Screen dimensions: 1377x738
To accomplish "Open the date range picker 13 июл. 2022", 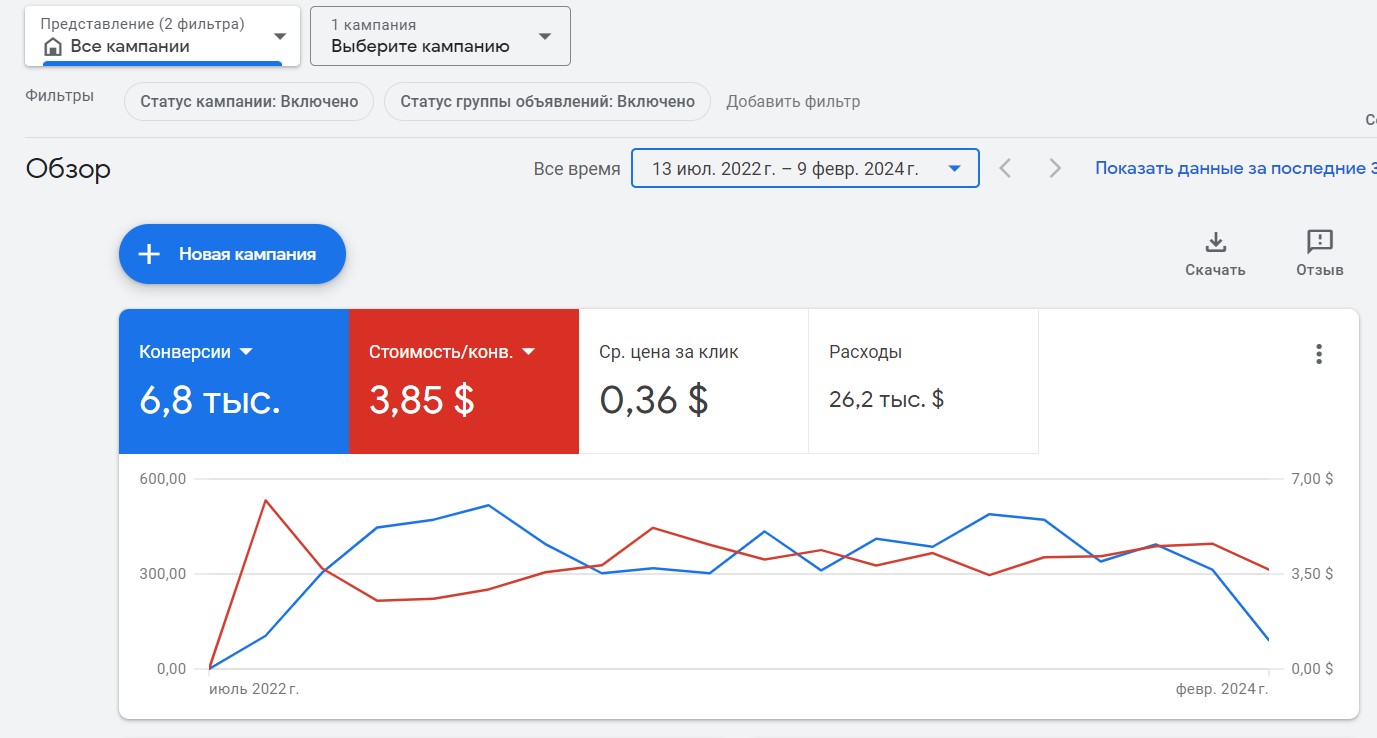I will pos(805,169).
